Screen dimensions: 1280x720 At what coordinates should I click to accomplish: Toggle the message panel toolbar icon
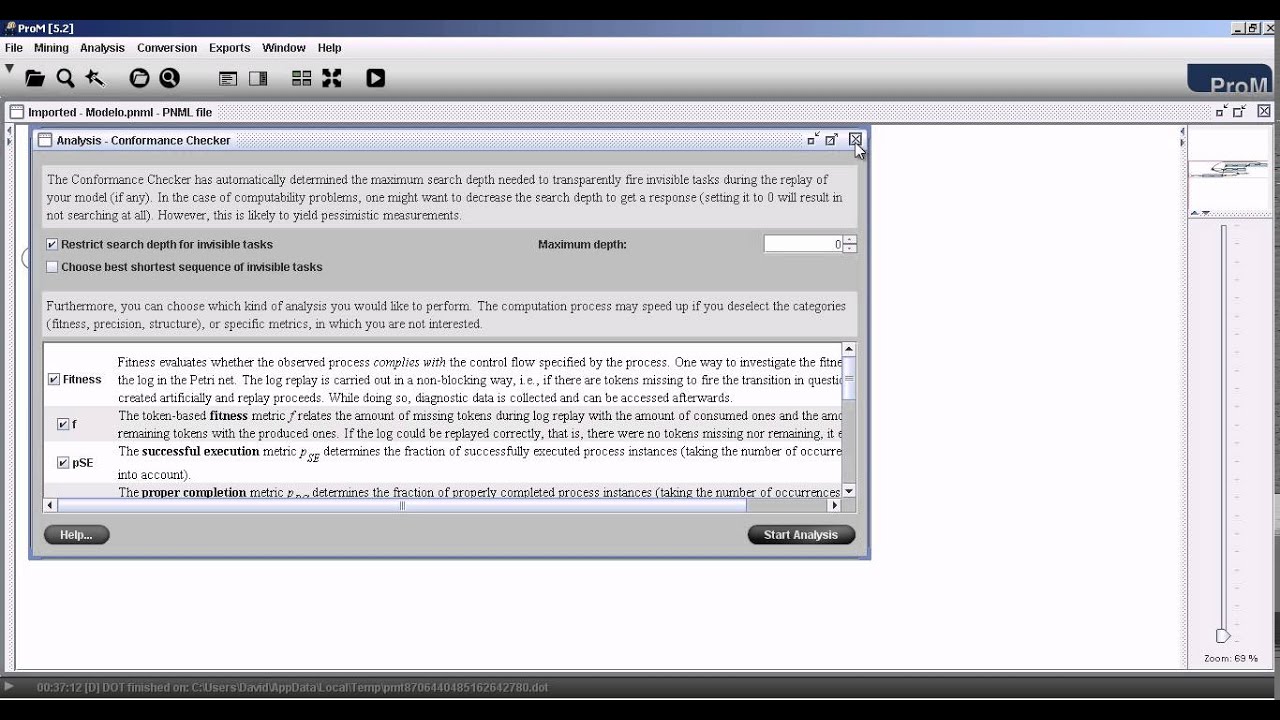228,79
